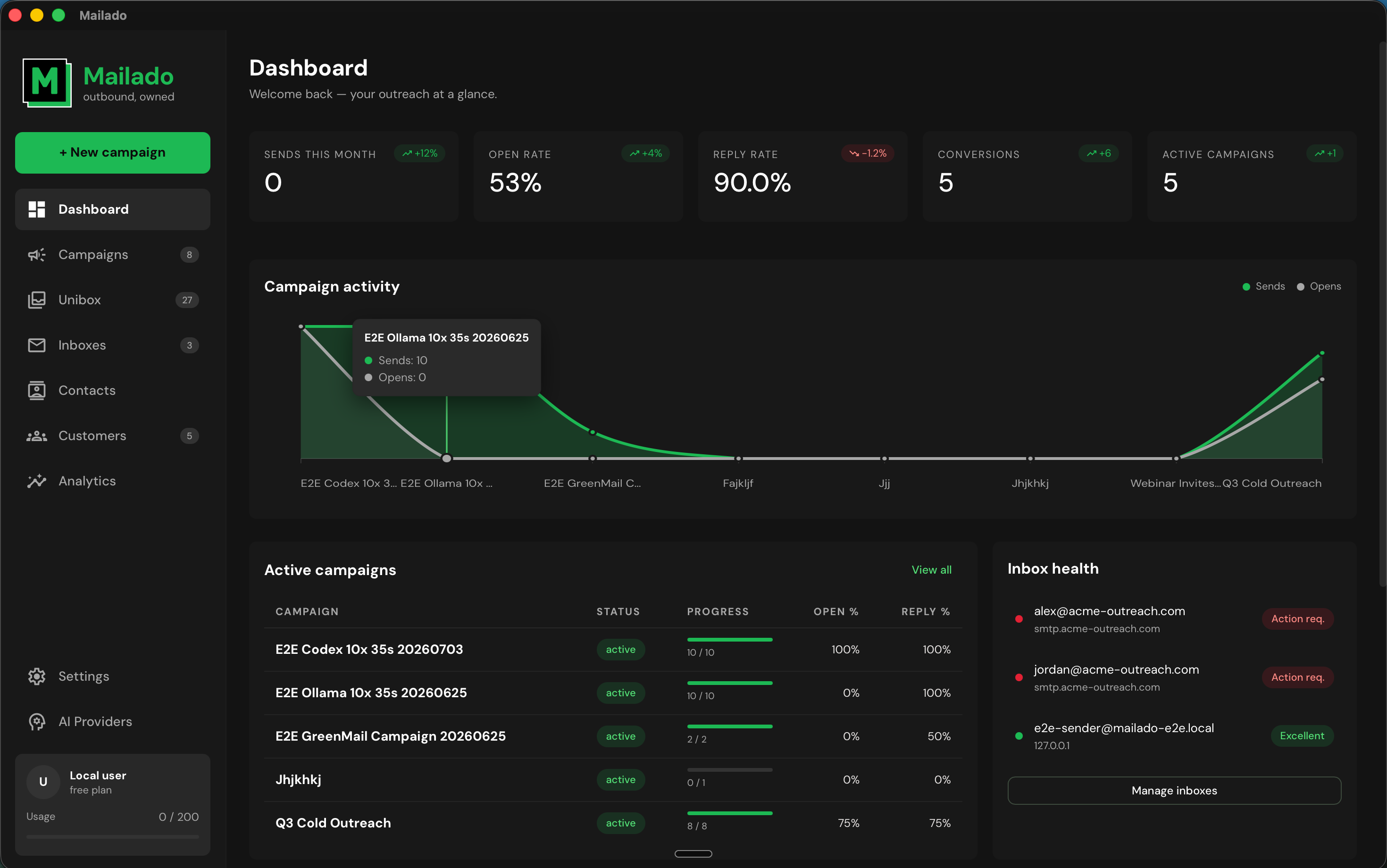
Task: Click the OPEN % column header
Action: point(836,612)
